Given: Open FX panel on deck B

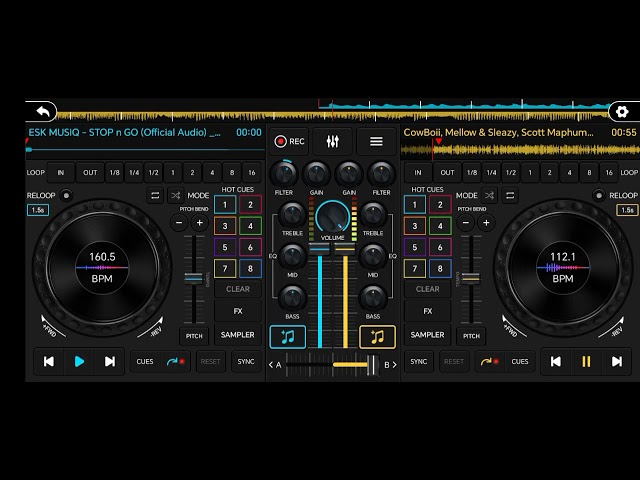Looking at the screenshot, I should tap(427, 311).
